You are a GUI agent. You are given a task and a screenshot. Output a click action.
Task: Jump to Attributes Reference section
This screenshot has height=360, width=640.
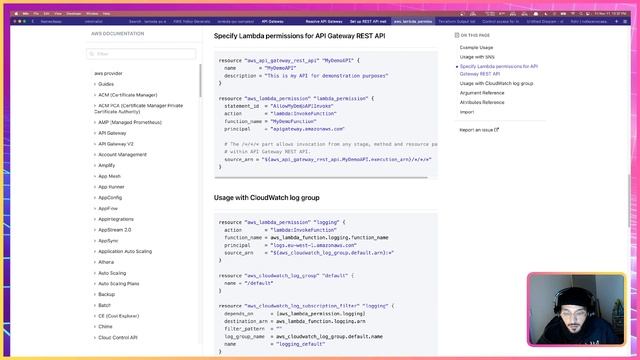point(482,102)
